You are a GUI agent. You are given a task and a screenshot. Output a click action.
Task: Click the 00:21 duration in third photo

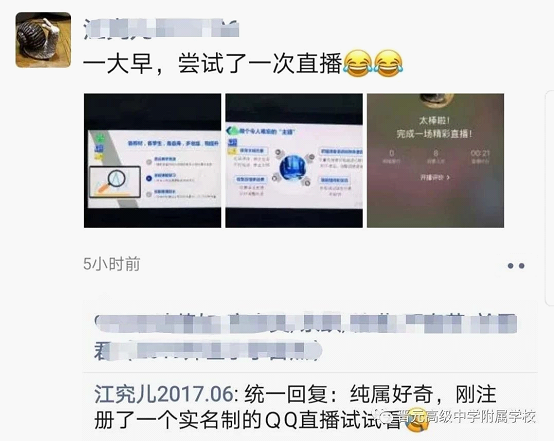(480, 153)
